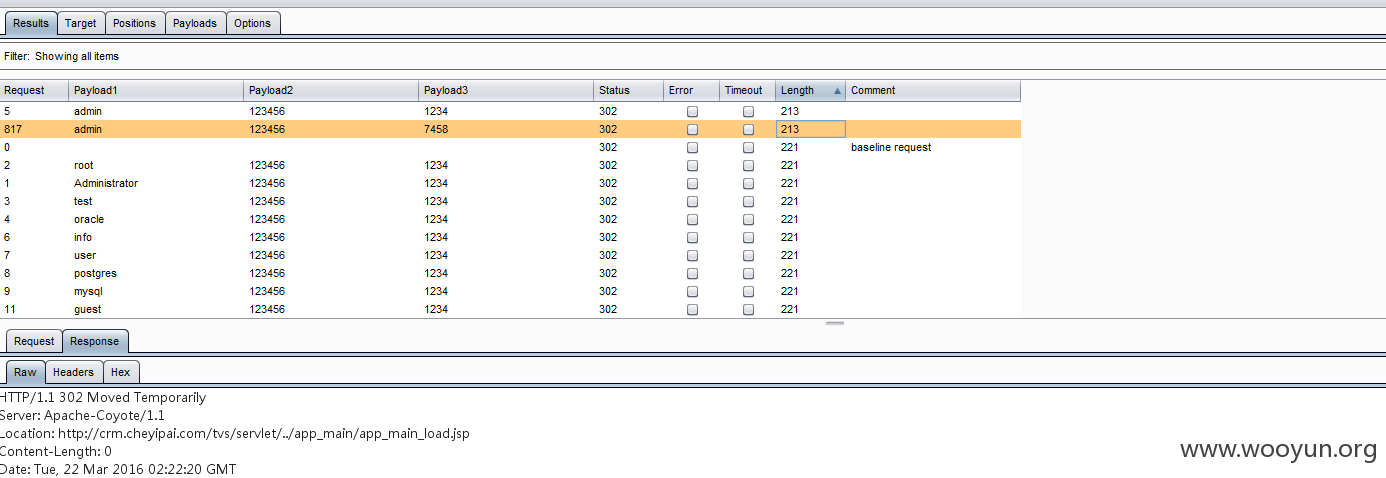Open the Positions tab
Screen dimensions: 1386x478
[134, 23]
